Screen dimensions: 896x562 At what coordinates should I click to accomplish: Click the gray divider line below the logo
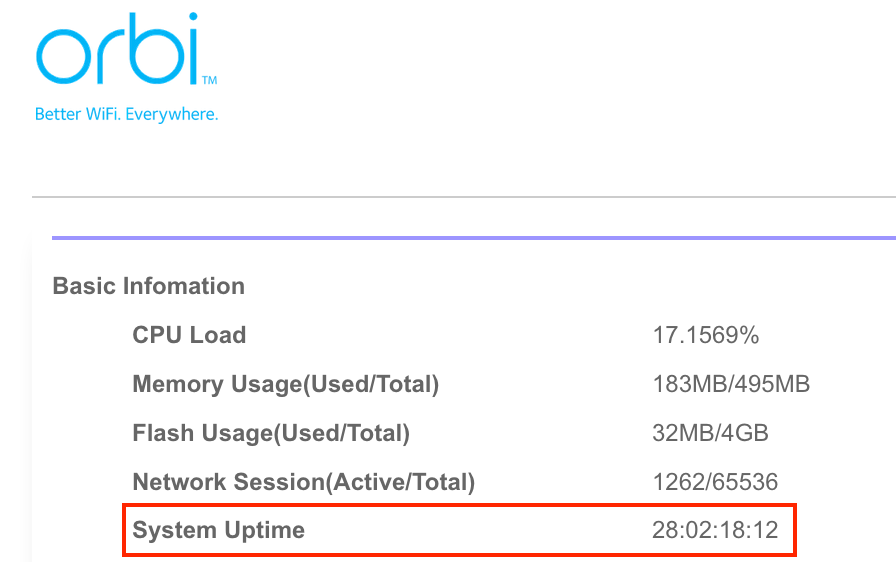(460, 197)
